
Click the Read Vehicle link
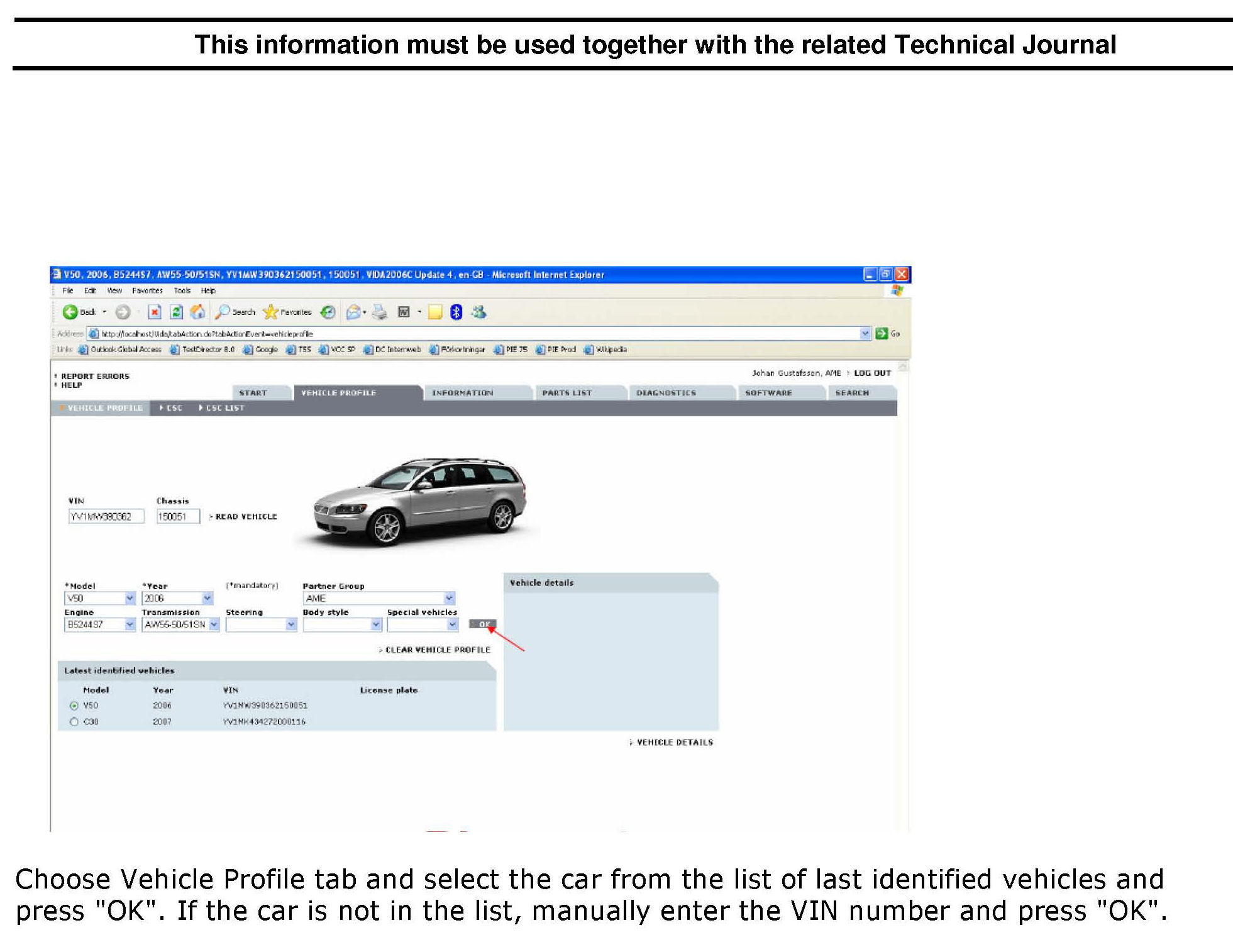246,517
